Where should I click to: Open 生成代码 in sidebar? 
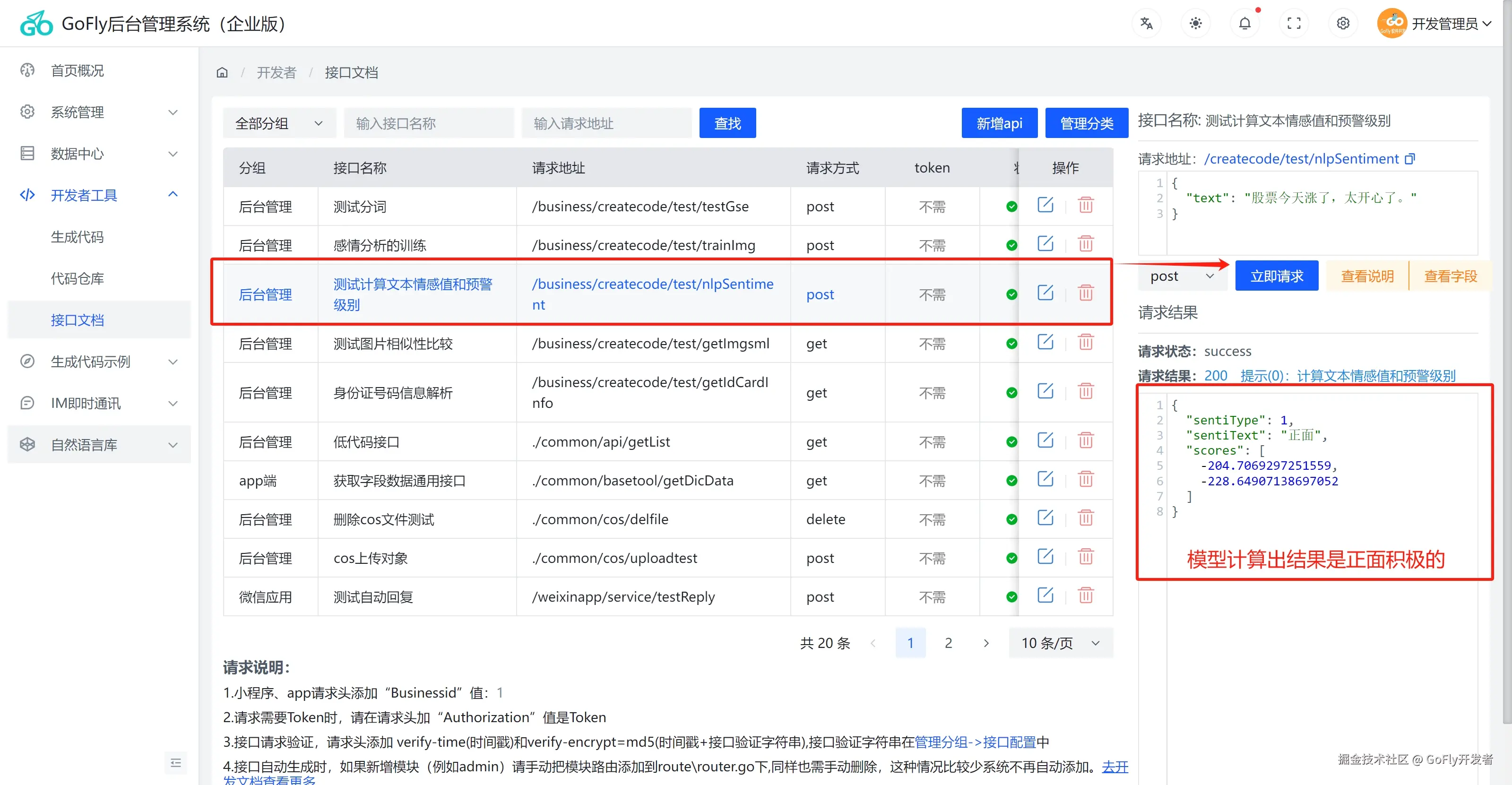(77, 236)
